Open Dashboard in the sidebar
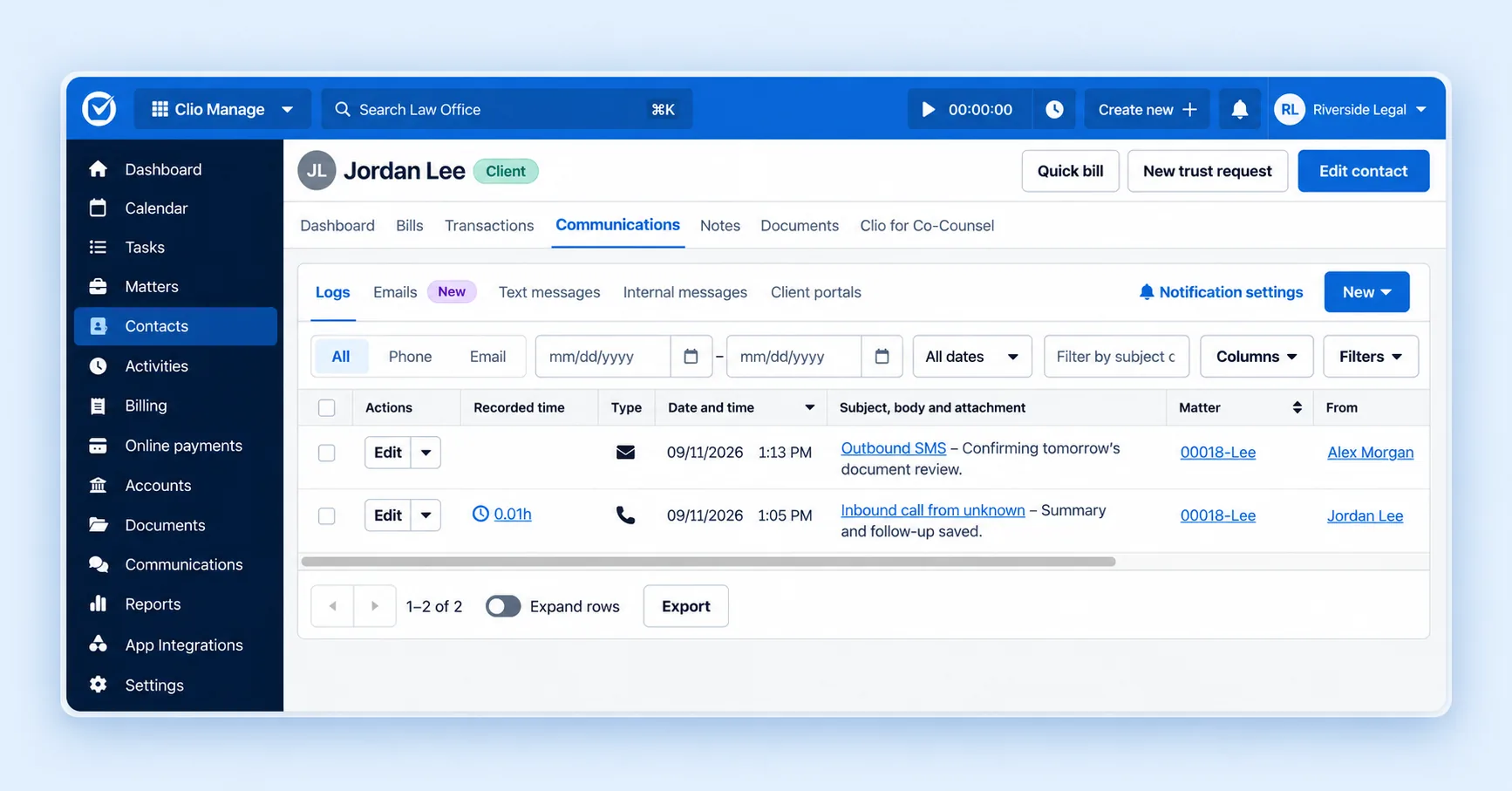This screenshot has height=791, width=1512. pos(175,169)
